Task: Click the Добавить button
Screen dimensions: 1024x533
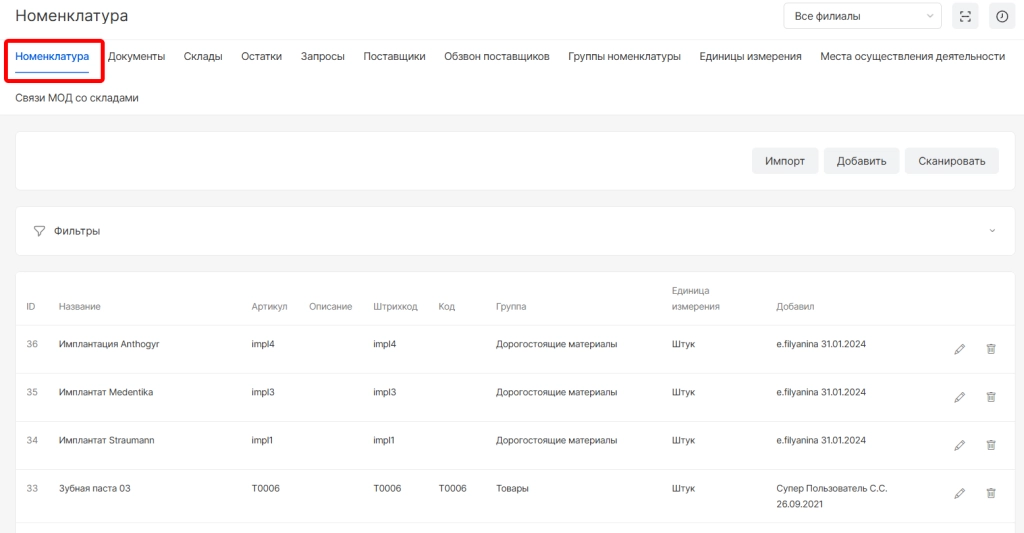Action: click(861, 161)
